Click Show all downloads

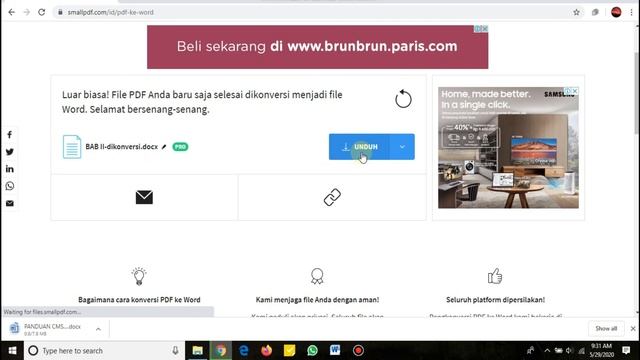tap(606, 329)
